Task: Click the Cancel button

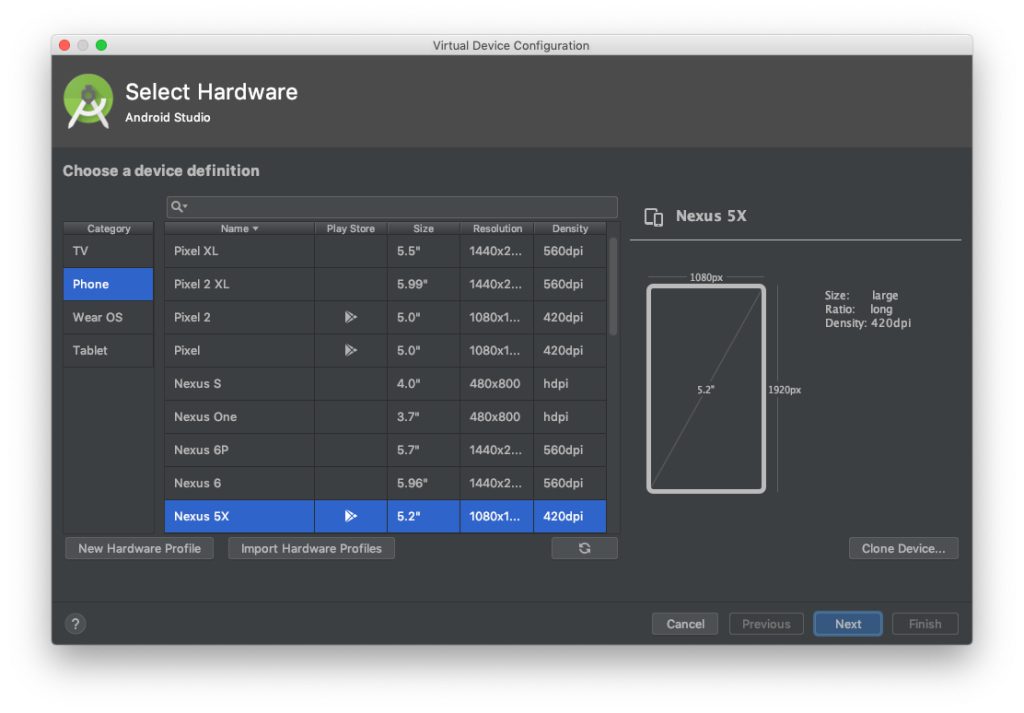Action: (685, 624)
